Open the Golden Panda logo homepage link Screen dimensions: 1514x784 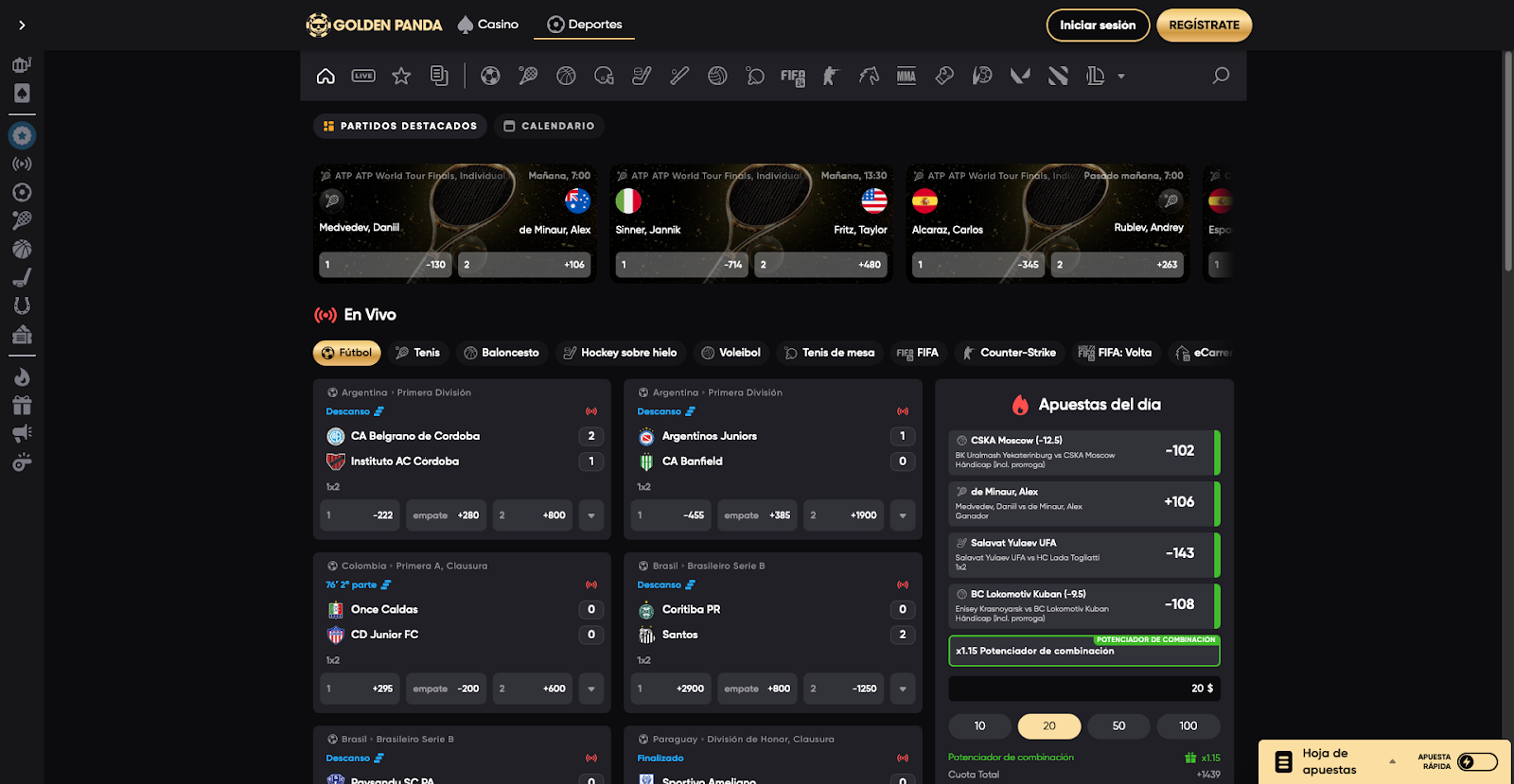(375, 25)
